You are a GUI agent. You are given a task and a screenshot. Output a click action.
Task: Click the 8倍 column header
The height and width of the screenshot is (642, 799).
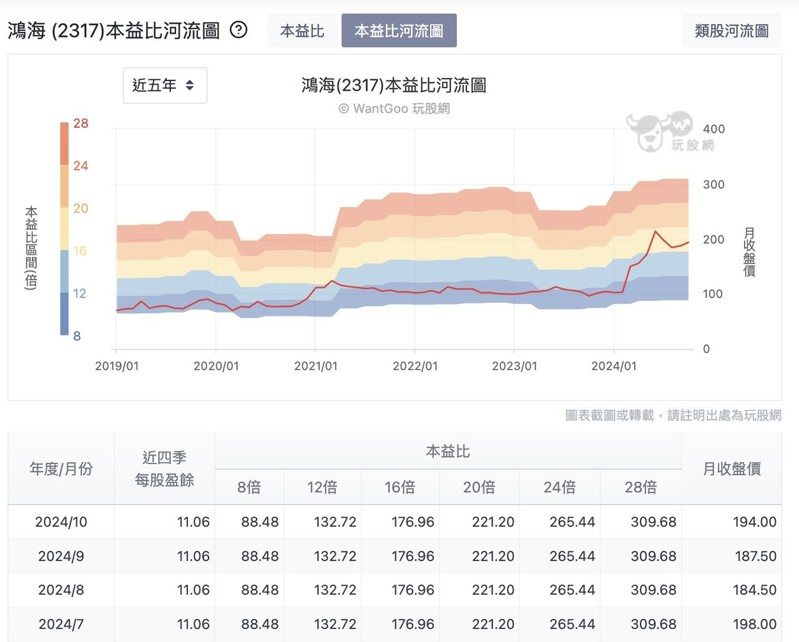coord(249,487)
